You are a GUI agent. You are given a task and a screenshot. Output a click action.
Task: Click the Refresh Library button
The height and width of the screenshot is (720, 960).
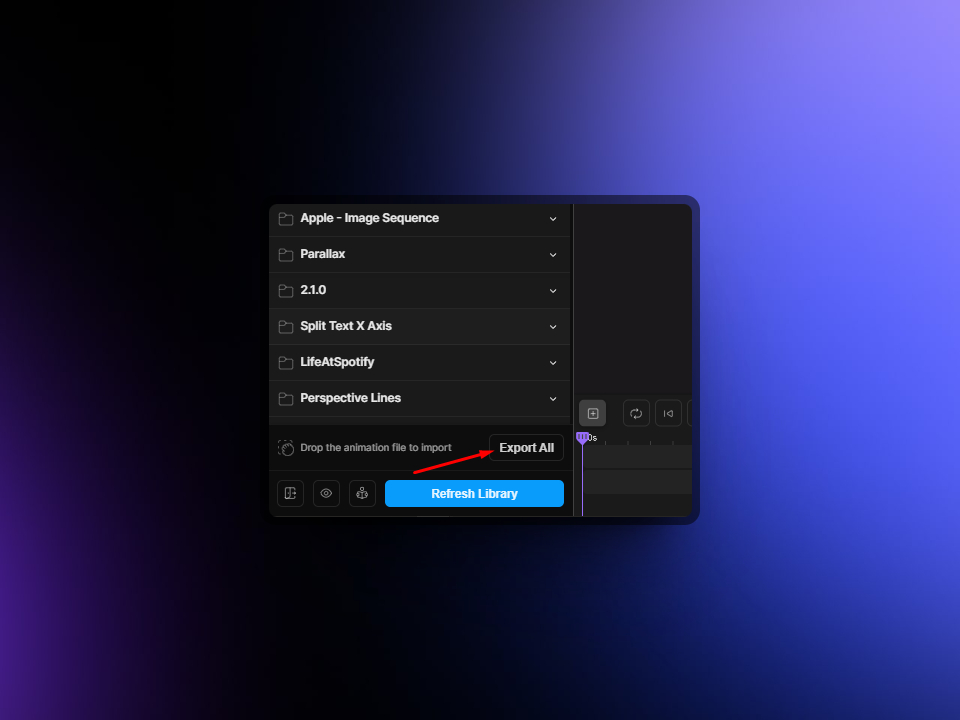point(474,493)
